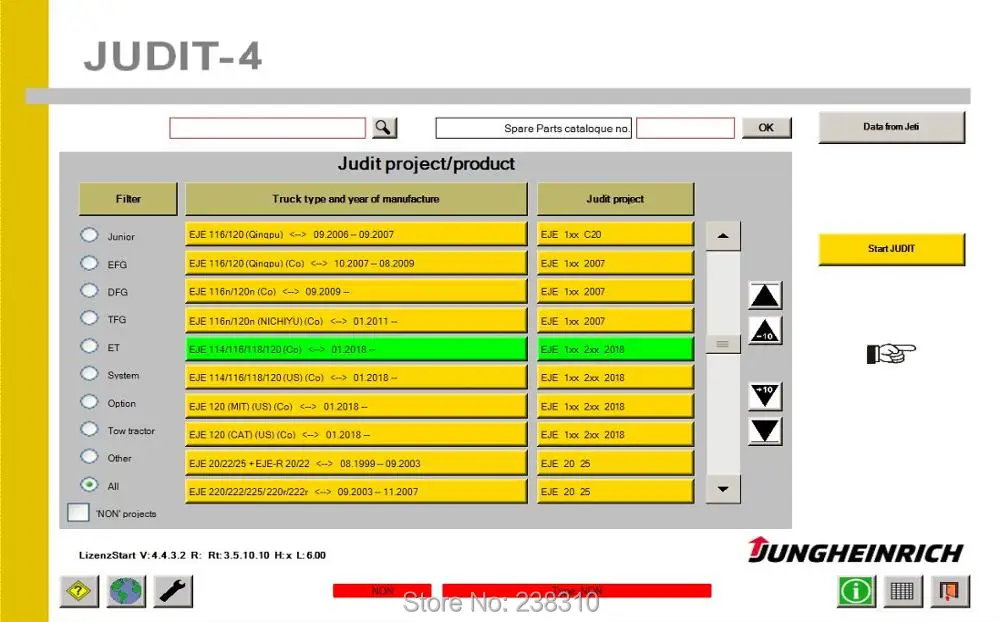The width and height of the screenshot is (1000, 622).
Task: Select EJE 116n/120n (NICHIYU) (Co) row
Action: pyautogui.click(x=357, y=321)
